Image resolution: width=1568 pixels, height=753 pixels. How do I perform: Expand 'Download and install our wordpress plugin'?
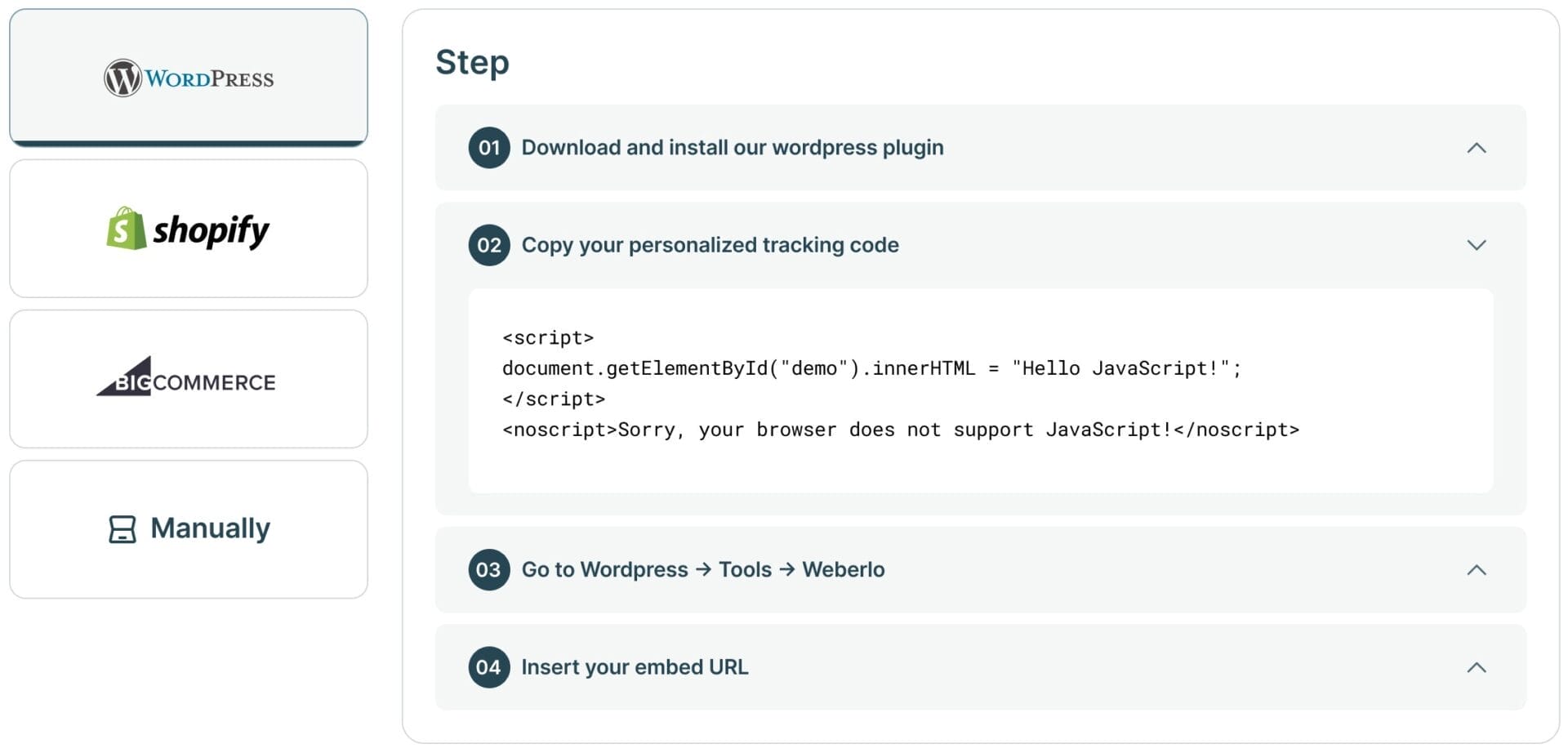[1475, 148]
